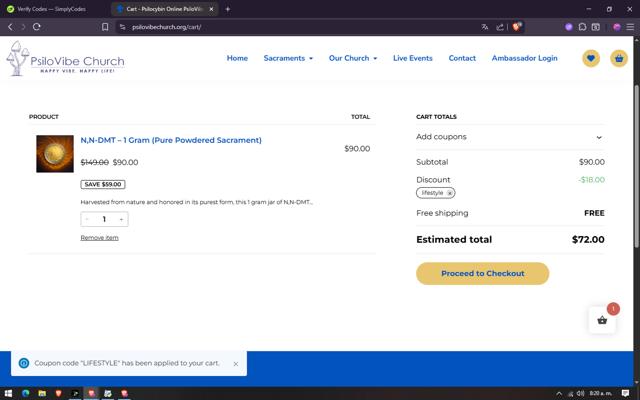Click the PsiloVibe Church logo

pos(65,58)
